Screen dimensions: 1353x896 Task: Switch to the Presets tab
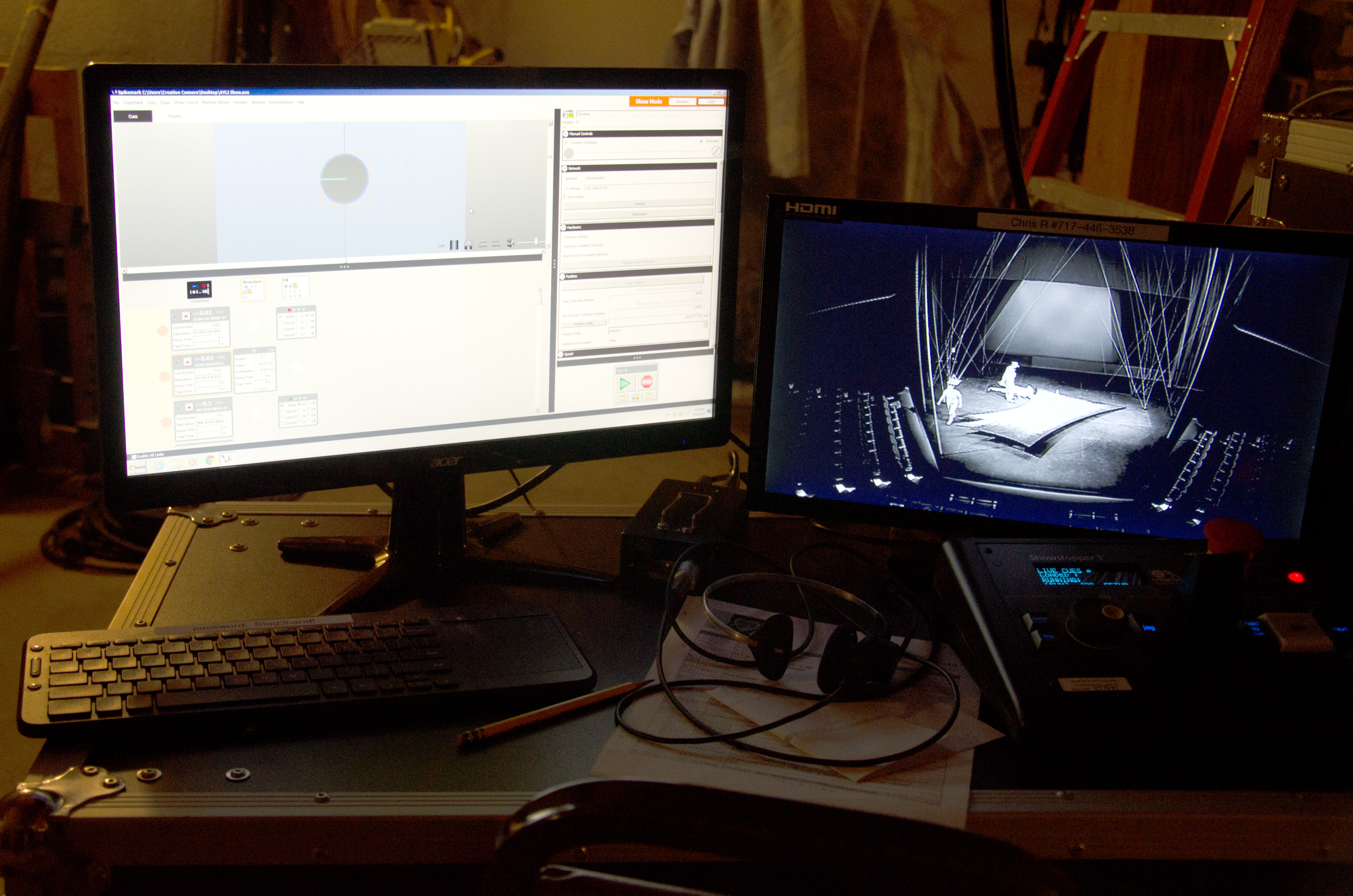click(x=174, y=117)
